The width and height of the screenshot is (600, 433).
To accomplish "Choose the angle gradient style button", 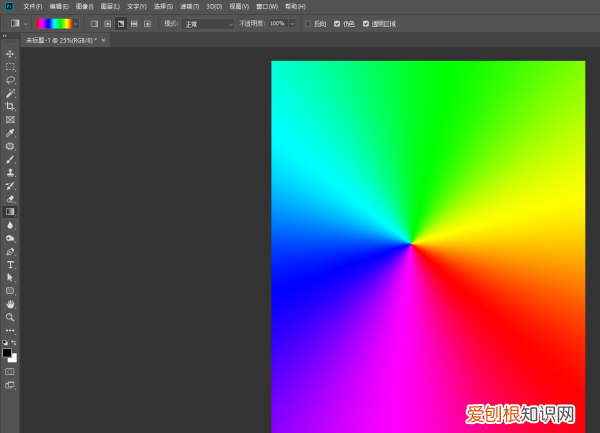I will pyautogui.click(x=120, y=22).
